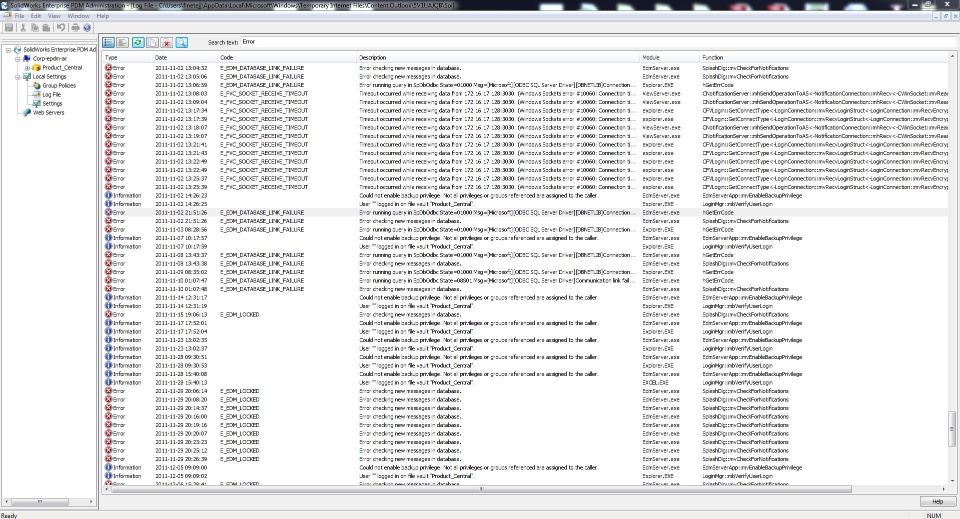Select the highlighted row dated 2011-11-02 21:51:26
Viewport: 960px width, 519px height.
click(525, 212)
